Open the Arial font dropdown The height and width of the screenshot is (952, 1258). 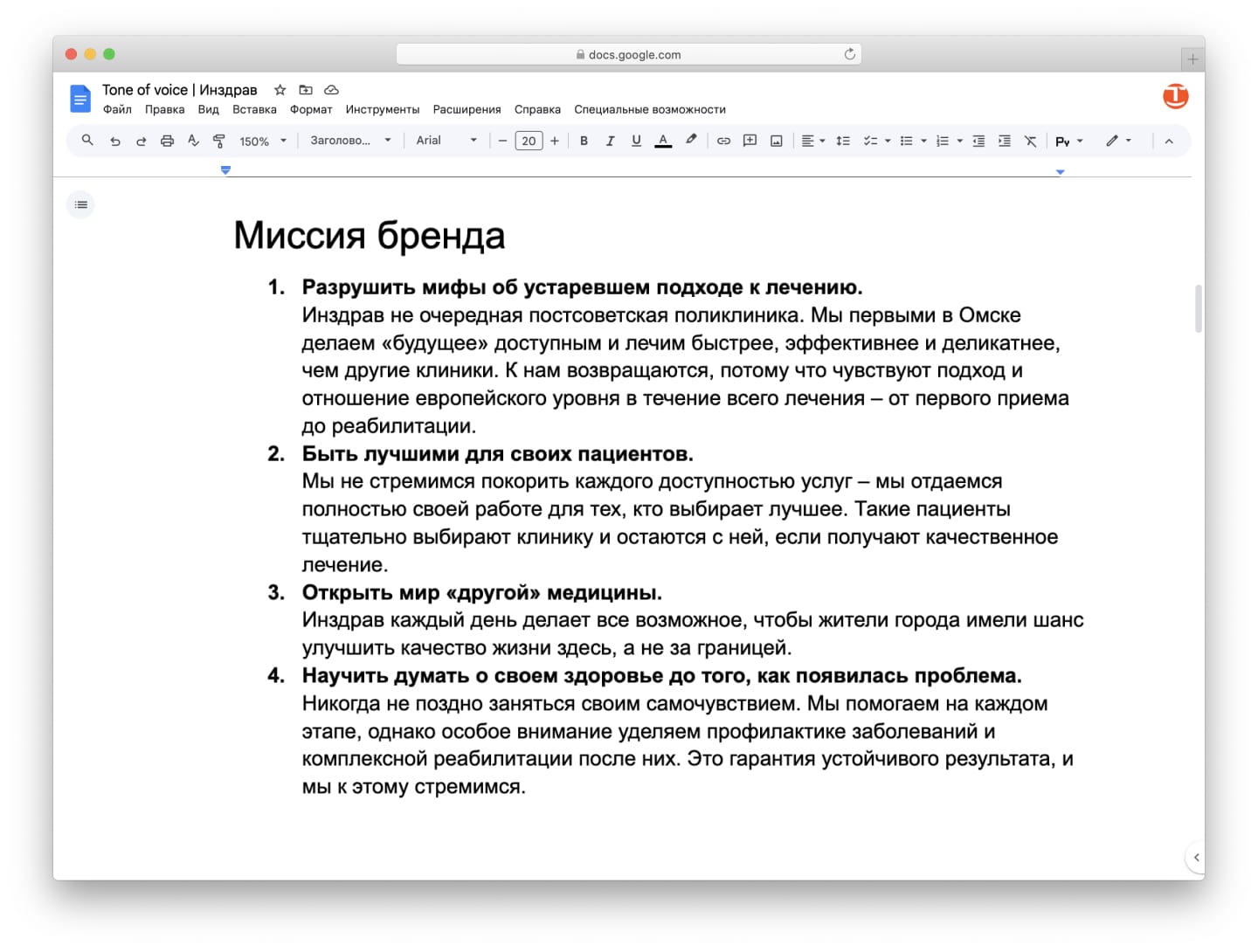pos(446,141)
